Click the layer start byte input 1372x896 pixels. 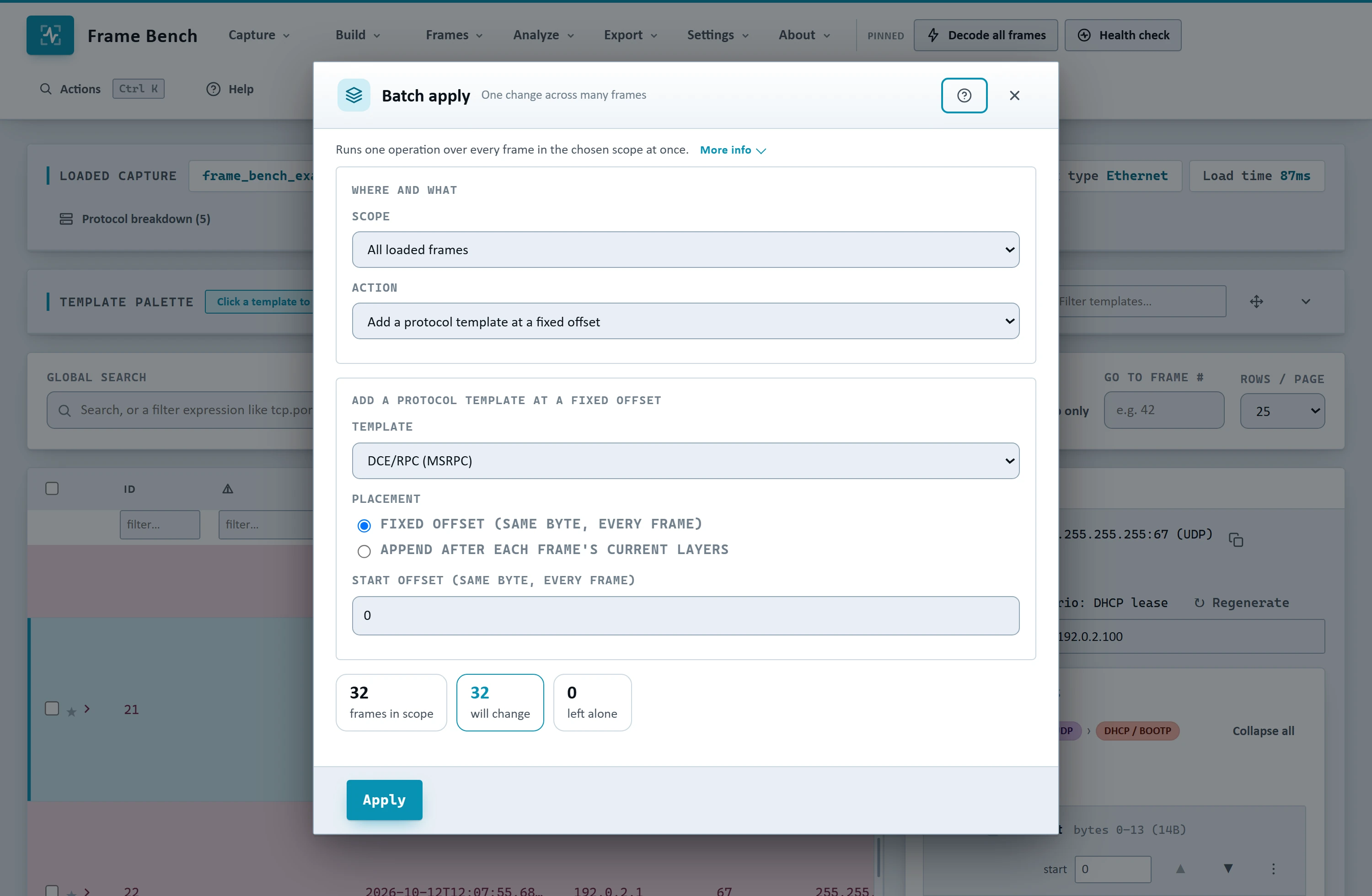click(1112, 869)
